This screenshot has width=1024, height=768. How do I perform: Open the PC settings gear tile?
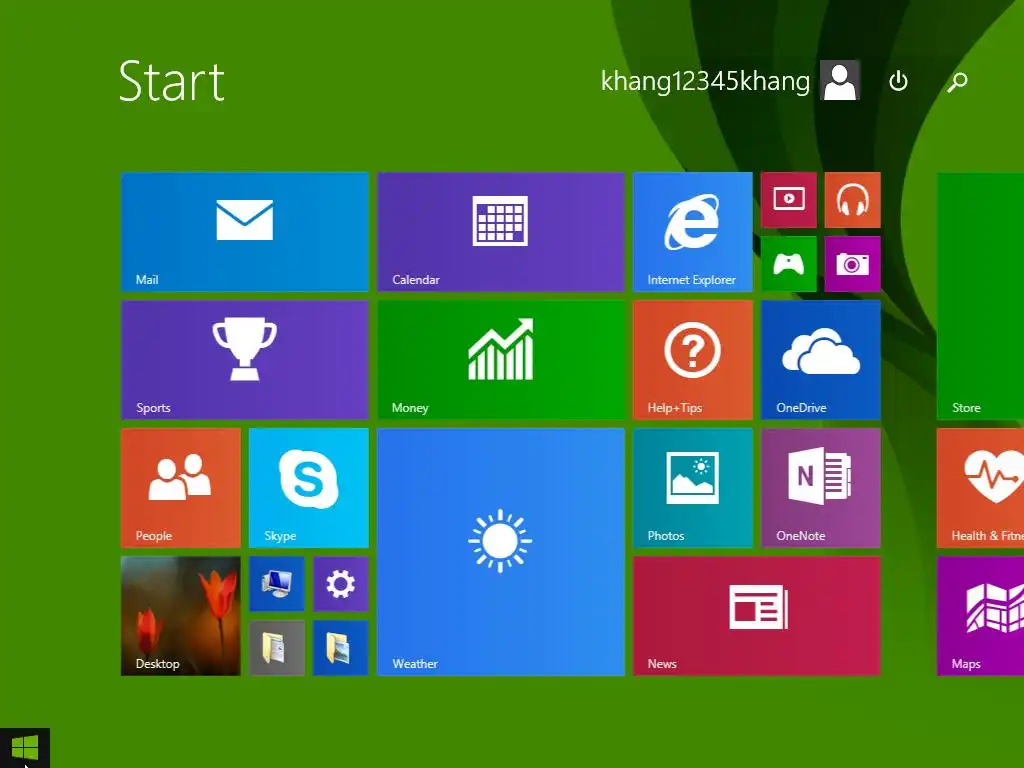tap(340, 584)
